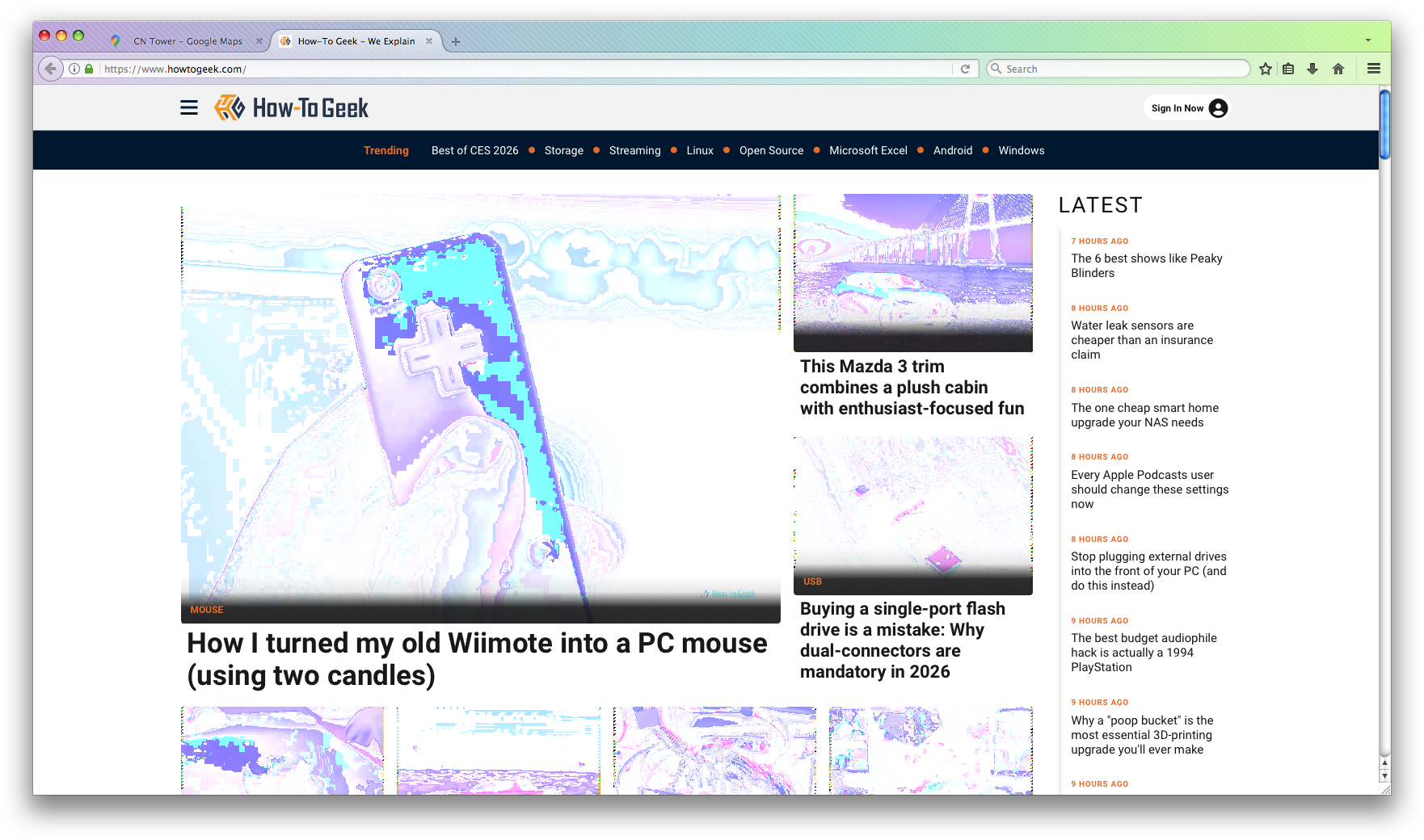Click the USB category tag
This screenshot has height=840, width=1424.
(813, 582)
